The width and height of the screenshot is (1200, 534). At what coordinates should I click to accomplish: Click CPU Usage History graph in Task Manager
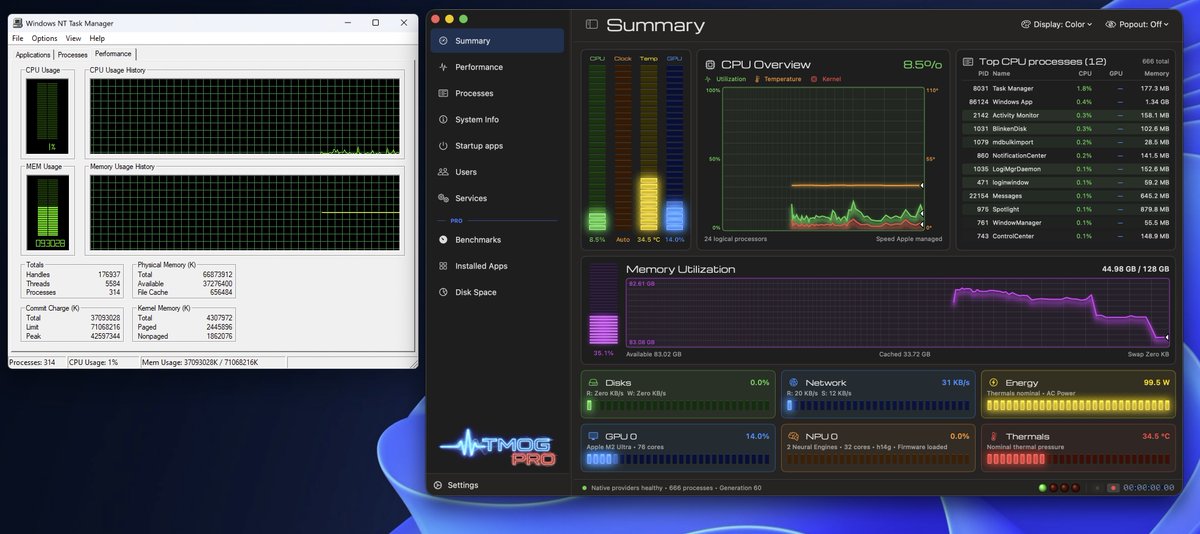pos(245,116)
